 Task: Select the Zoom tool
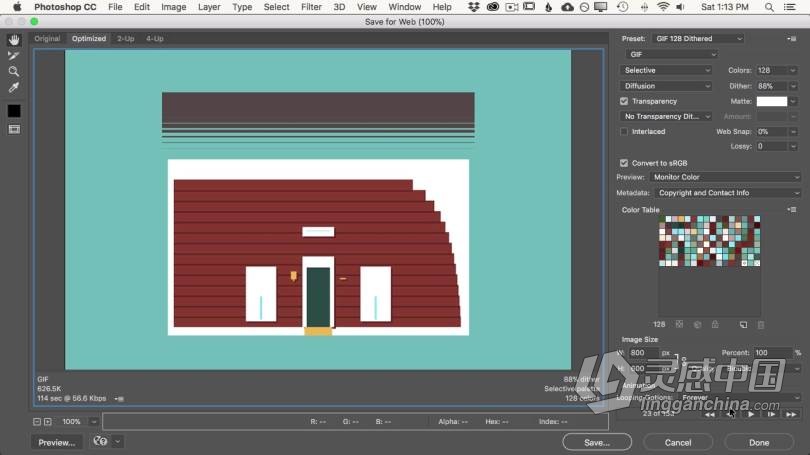[14, 72]
